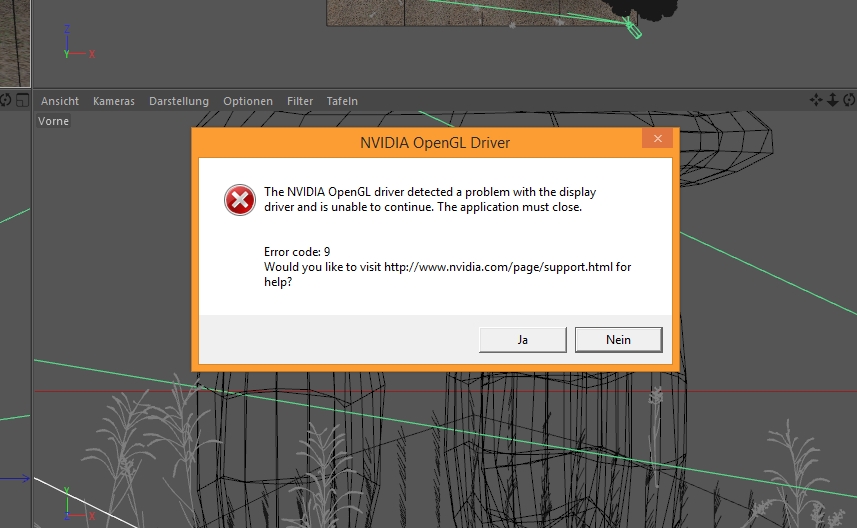This screenshot has width=857, height=528.
Task: Click the nvidia.com support URL text
Action: [498, 267]
